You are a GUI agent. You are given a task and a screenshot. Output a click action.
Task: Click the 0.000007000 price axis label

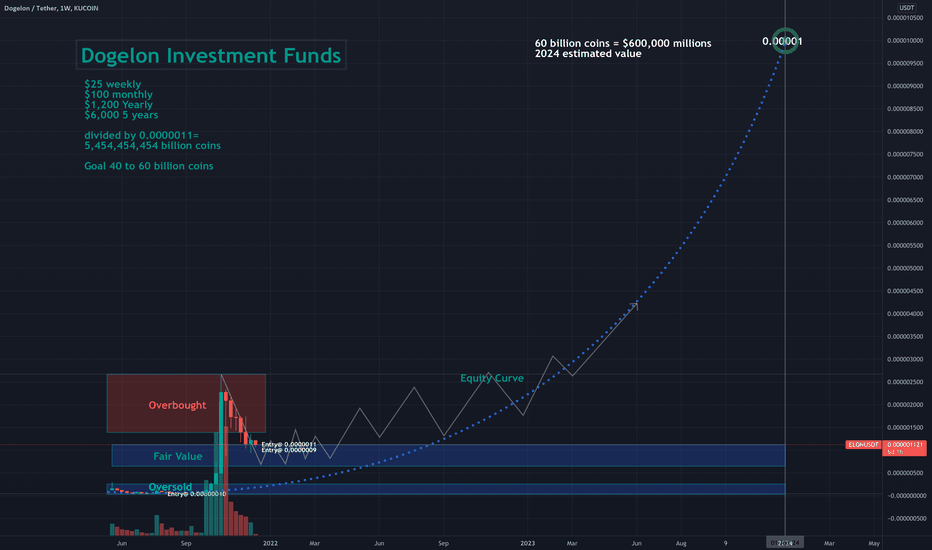tap(905, 177)
